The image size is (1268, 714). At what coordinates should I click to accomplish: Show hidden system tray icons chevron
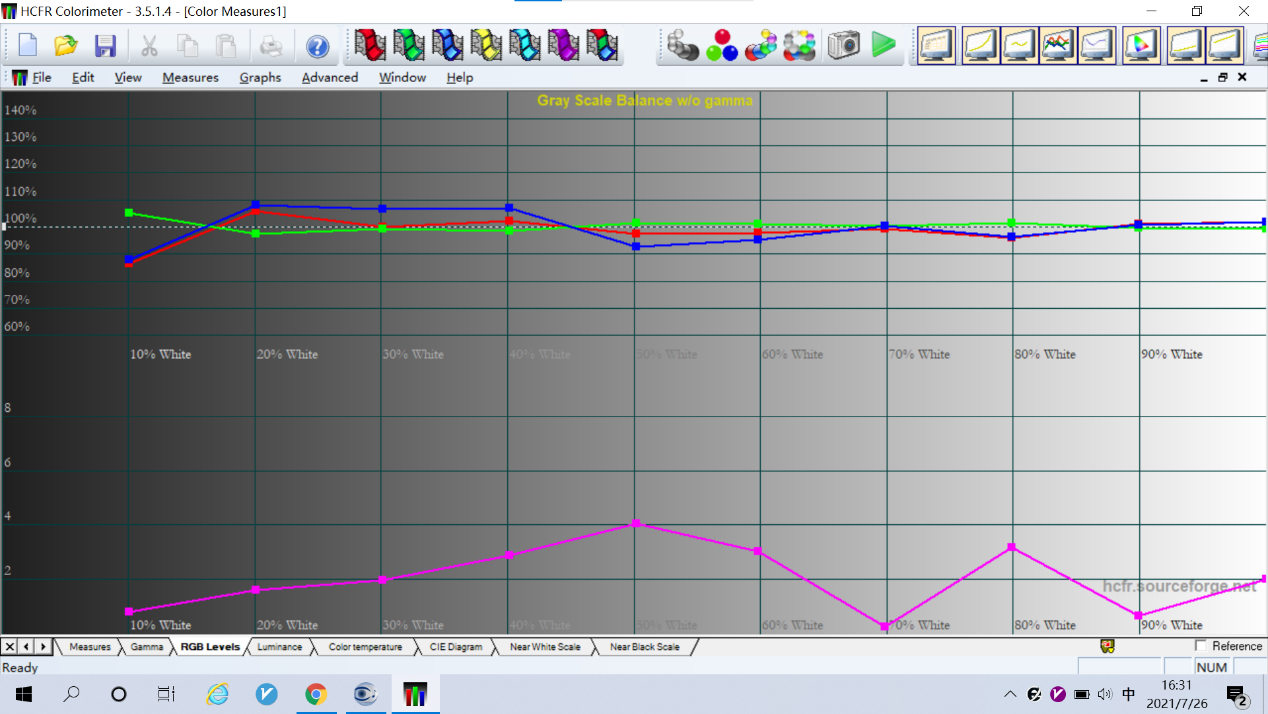click(x=1010, y=694)
